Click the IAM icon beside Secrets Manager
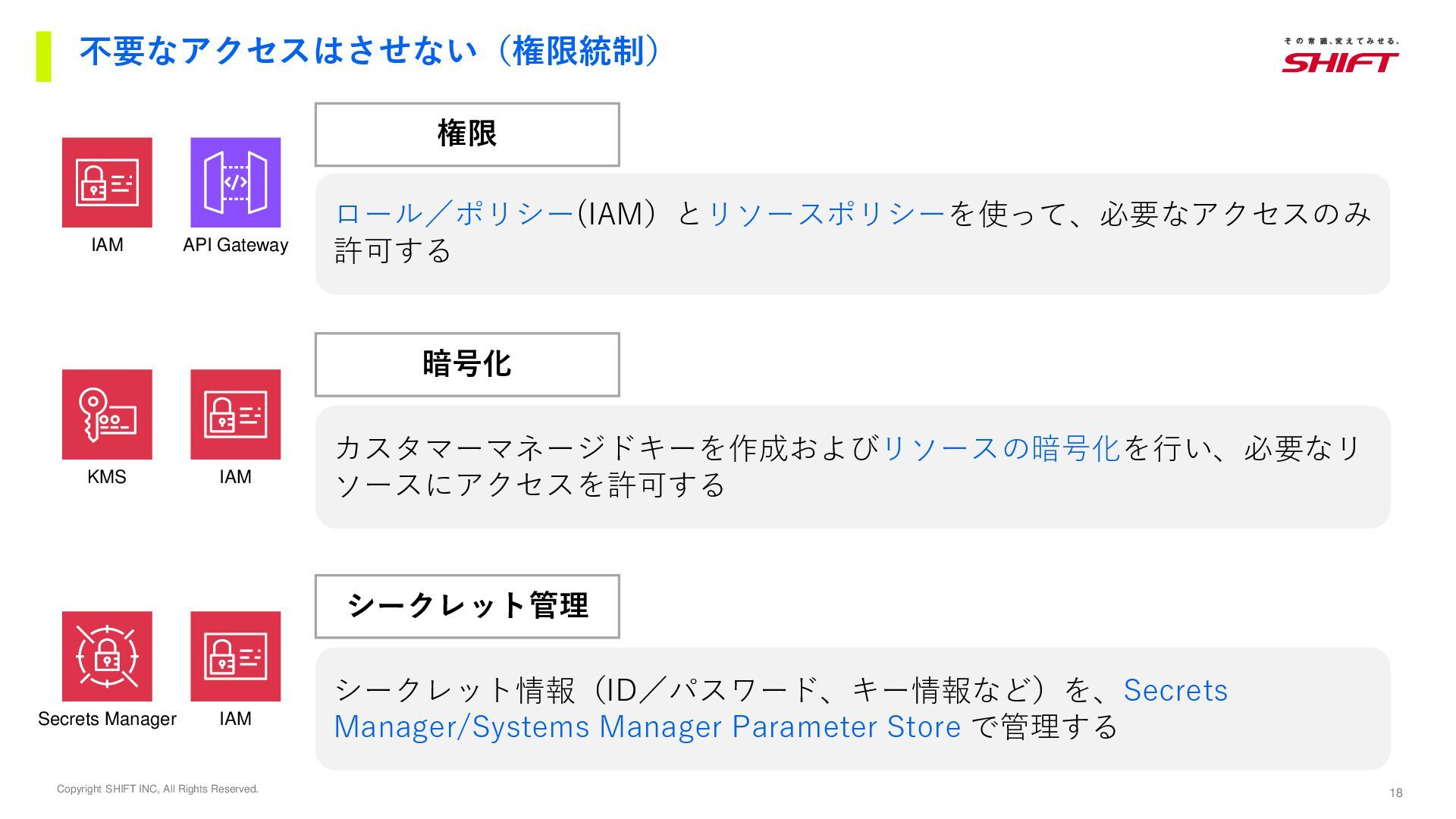The width and height of the screenshot is (1456, 819). click(x=235, y=656)
